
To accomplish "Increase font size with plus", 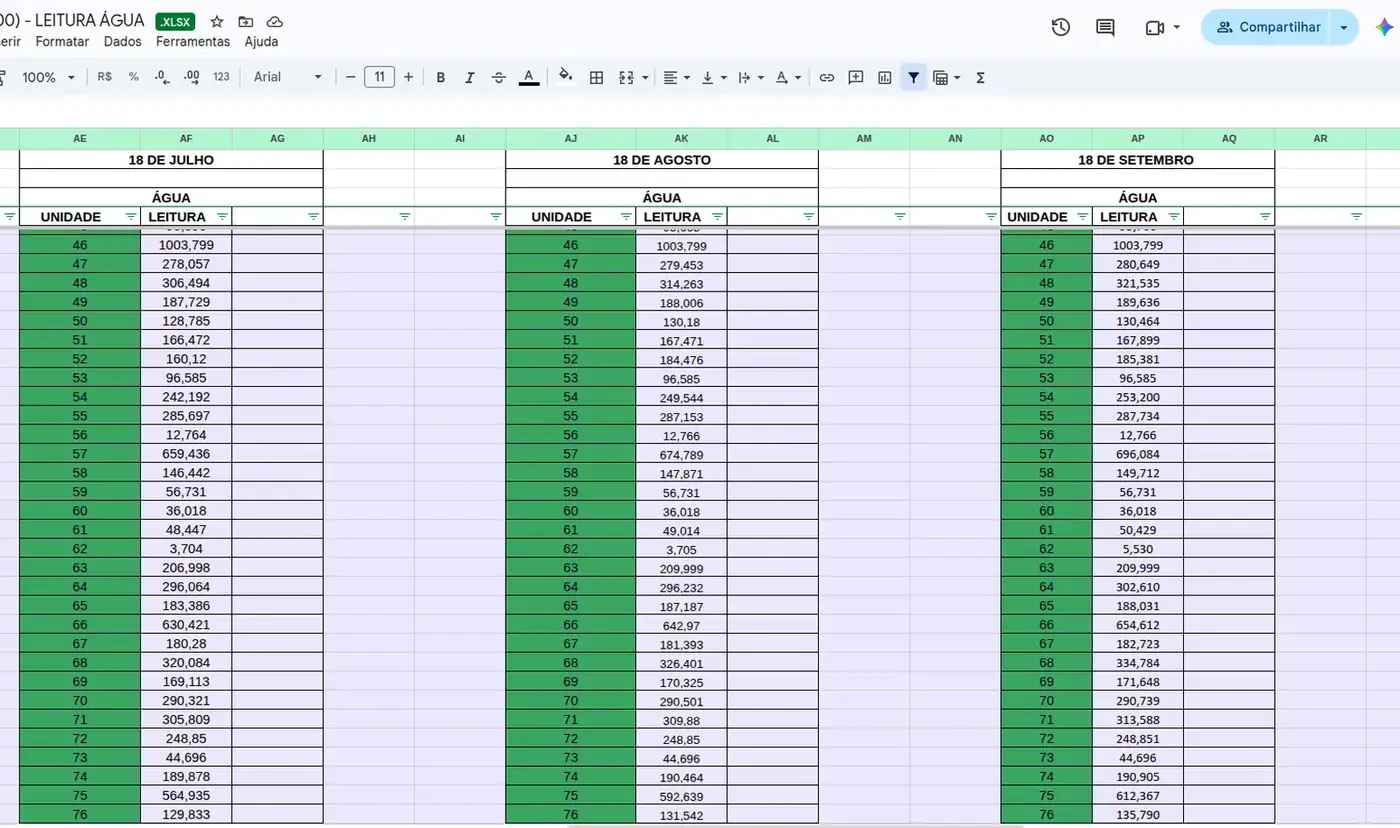I will [408, 77].
